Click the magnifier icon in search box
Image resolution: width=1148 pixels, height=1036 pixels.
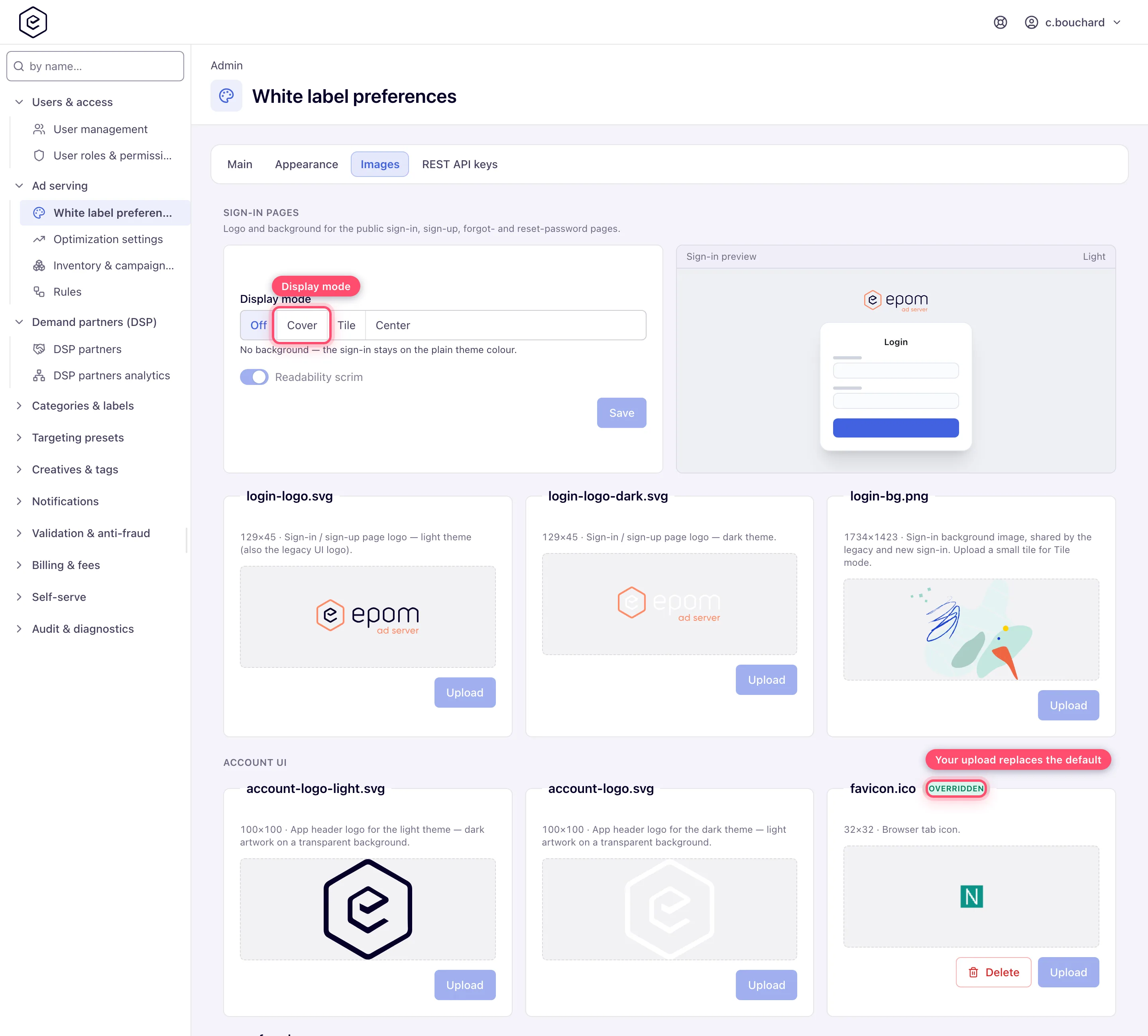click(x=19, y=66)
